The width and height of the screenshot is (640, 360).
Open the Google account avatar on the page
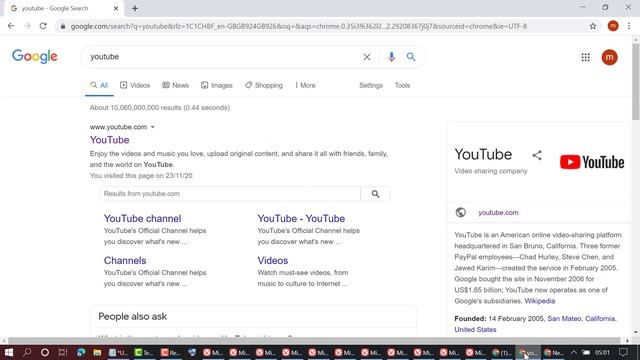[609, 57]
